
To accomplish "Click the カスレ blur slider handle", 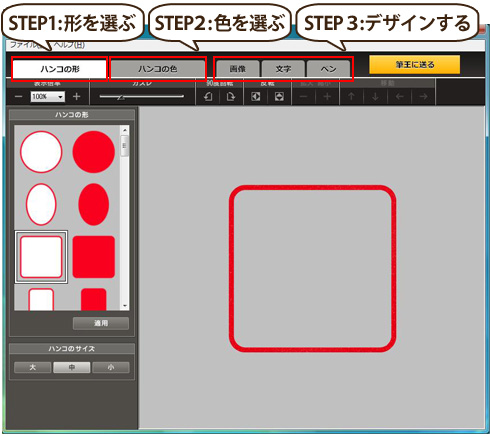I will coord(121,97).
